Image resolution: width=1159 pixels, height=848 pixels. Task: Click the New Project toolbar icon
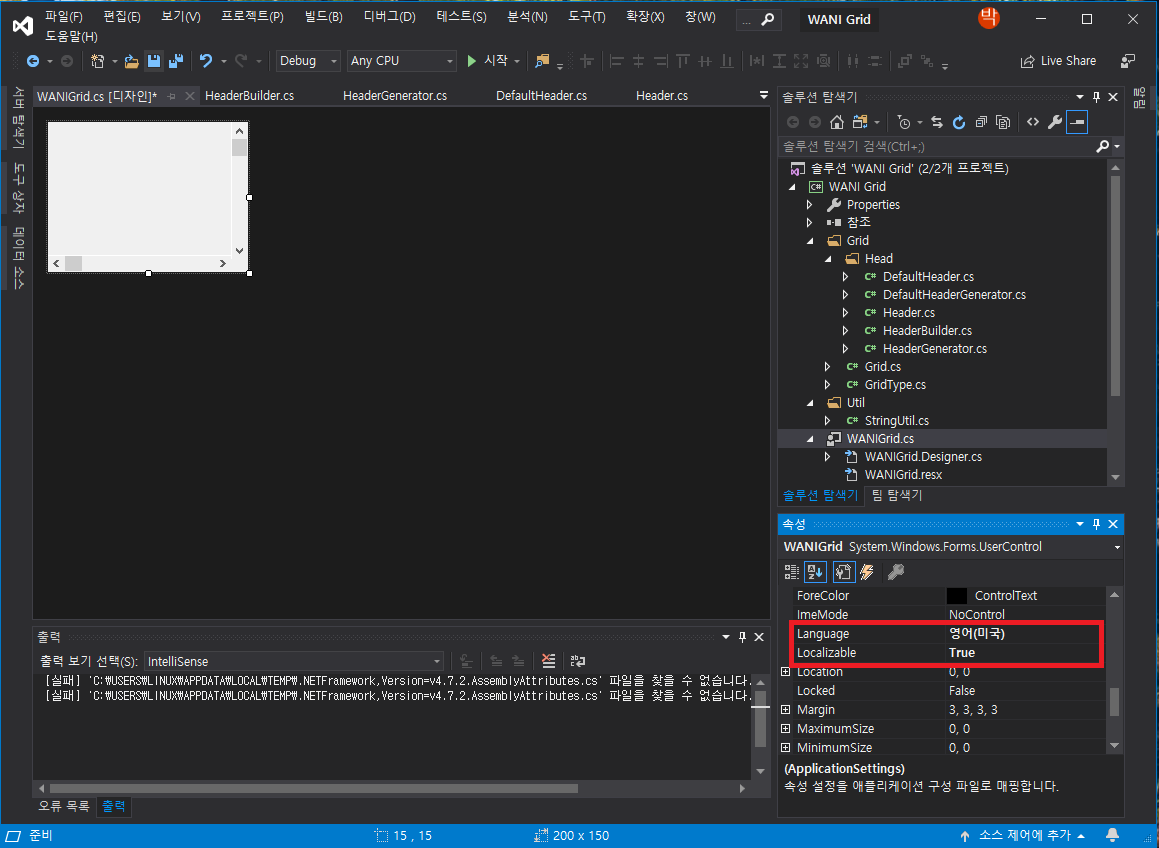click(x=98, y=61)
